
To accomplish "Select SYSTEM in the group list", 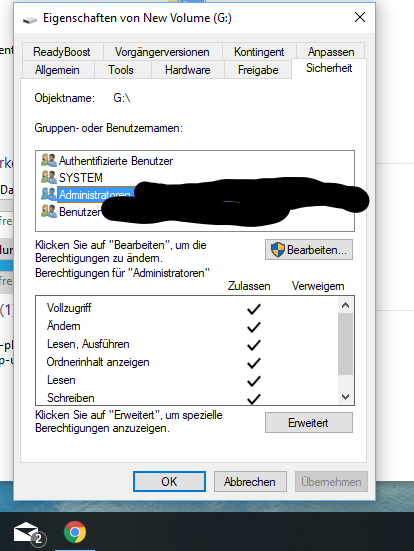I will (81, 178).
